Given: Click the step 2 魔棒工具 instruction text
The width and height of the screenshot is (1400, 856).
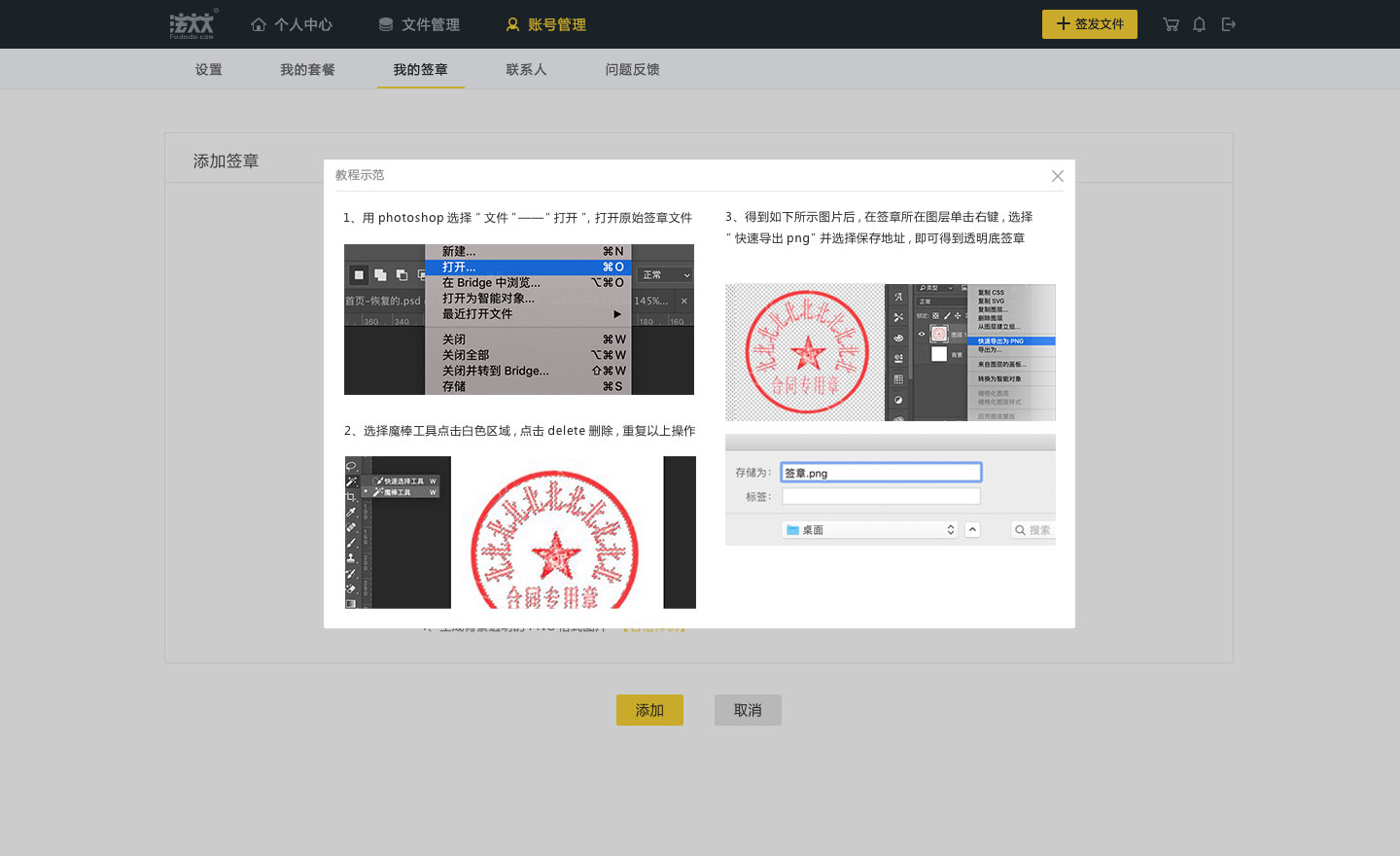Looking at the screenshot, I should point(520,431).
